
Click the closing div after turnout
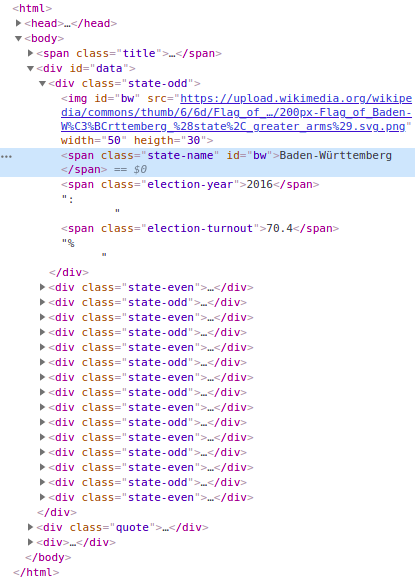pyautogui.click(x=69, y=272)
